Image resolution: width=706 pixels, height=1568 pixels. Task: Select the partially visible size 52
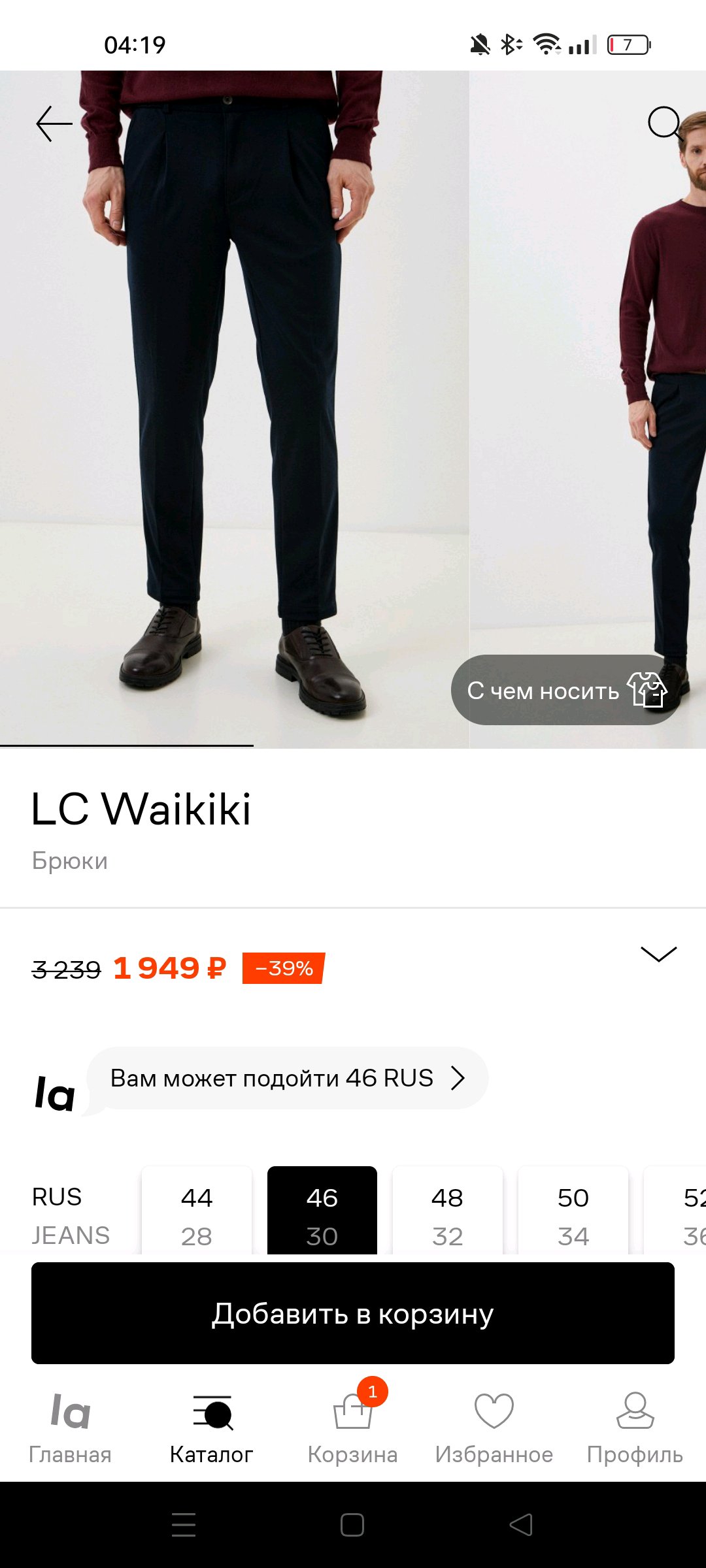[x=675, y=1211]
